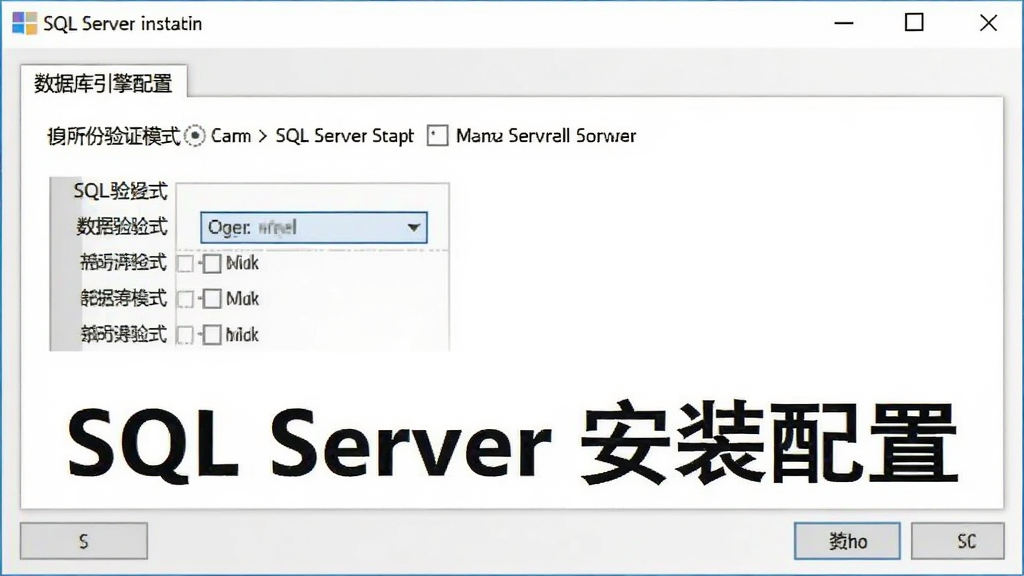Click the 赘ho button
This screenshot has height=576, width=1024.
[x=847, y=541]
